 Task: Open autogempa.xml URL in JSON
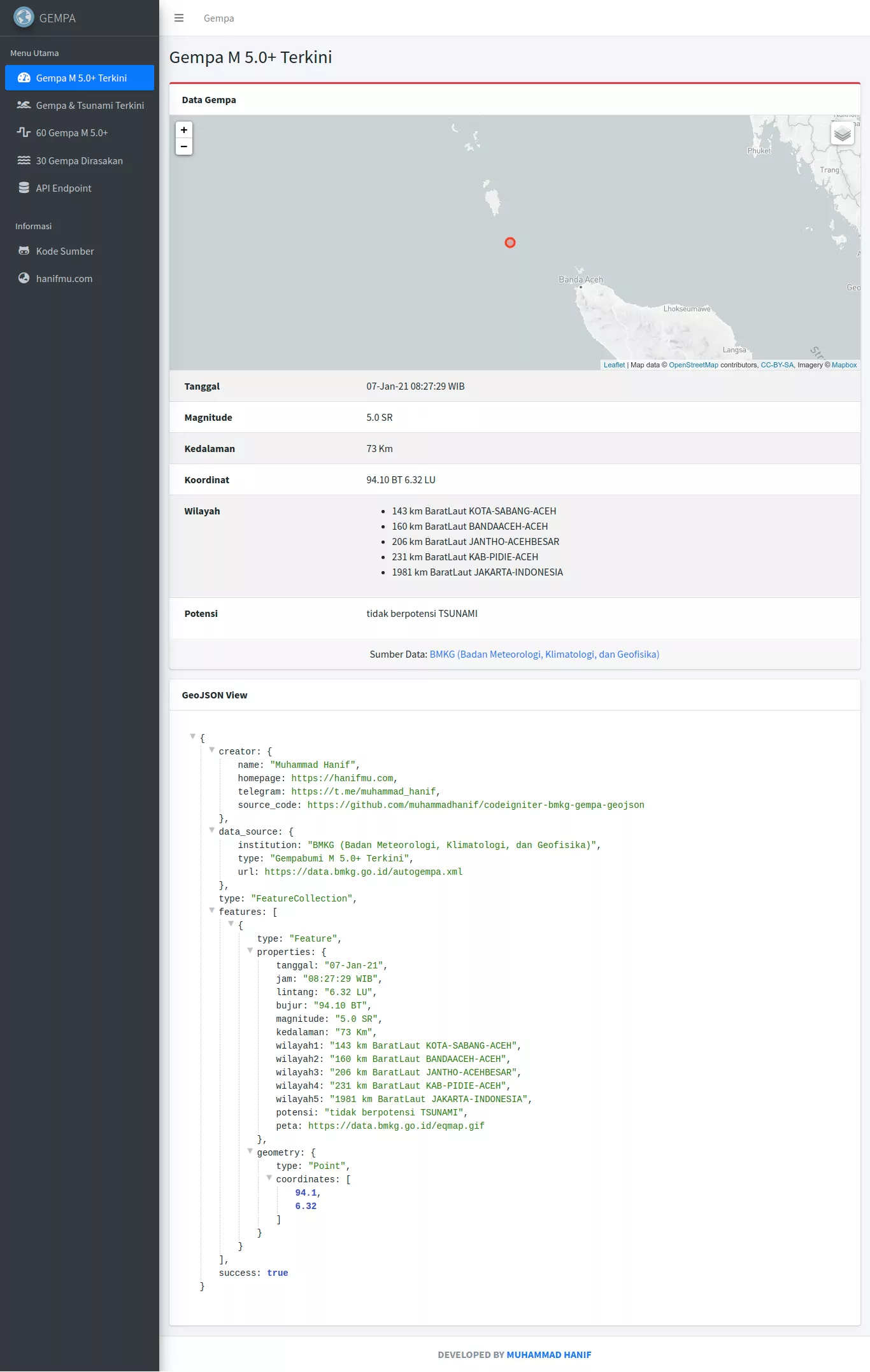(363, 872)
